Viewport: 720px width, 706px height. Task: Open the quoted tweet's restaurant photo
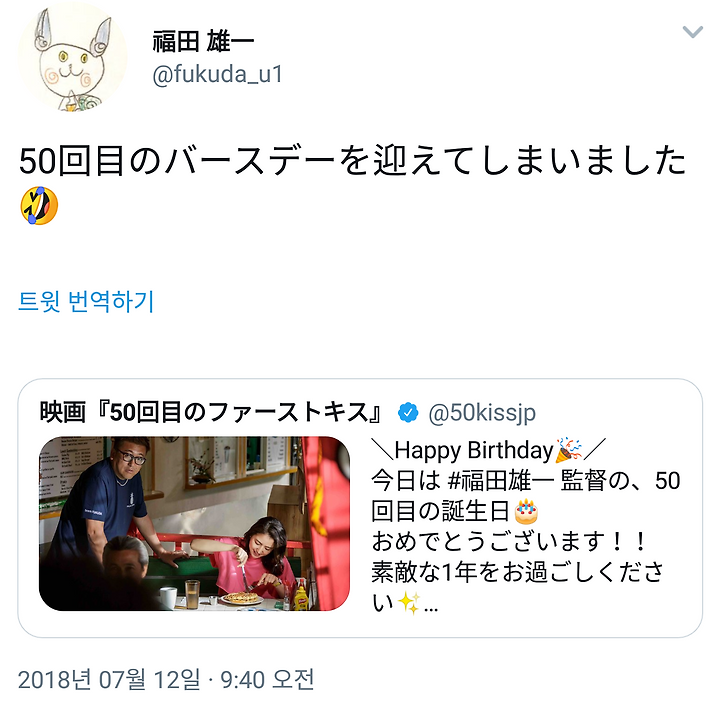pos(194,523)
